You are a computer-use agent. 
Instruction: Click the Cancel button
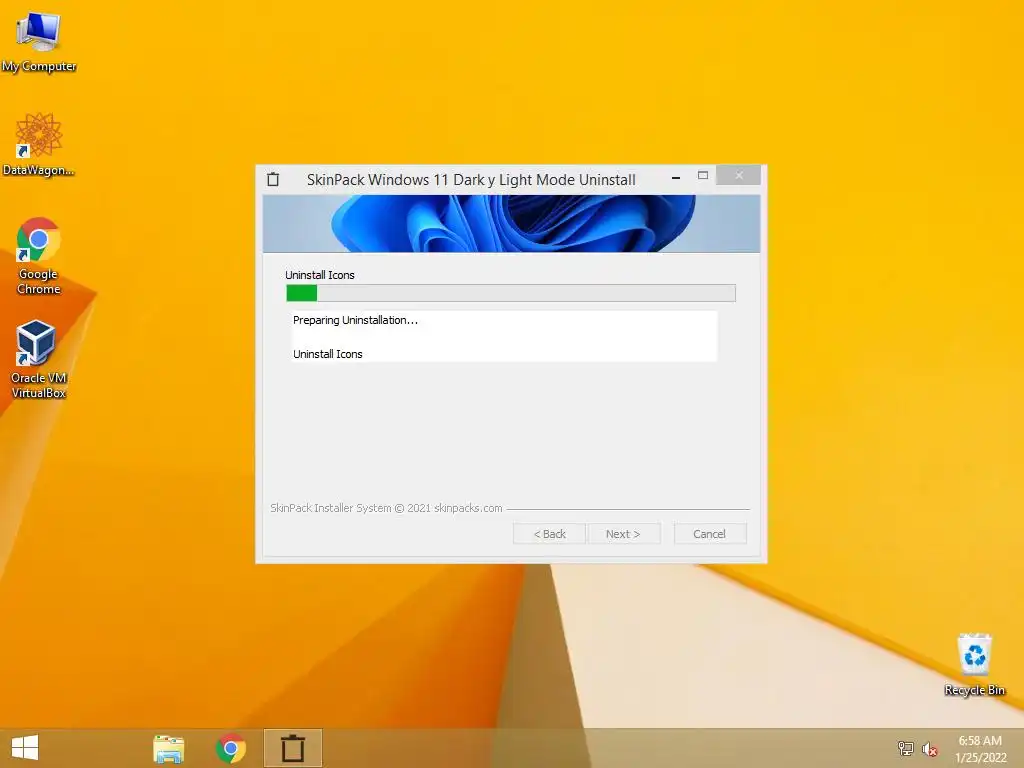point(709,534)
